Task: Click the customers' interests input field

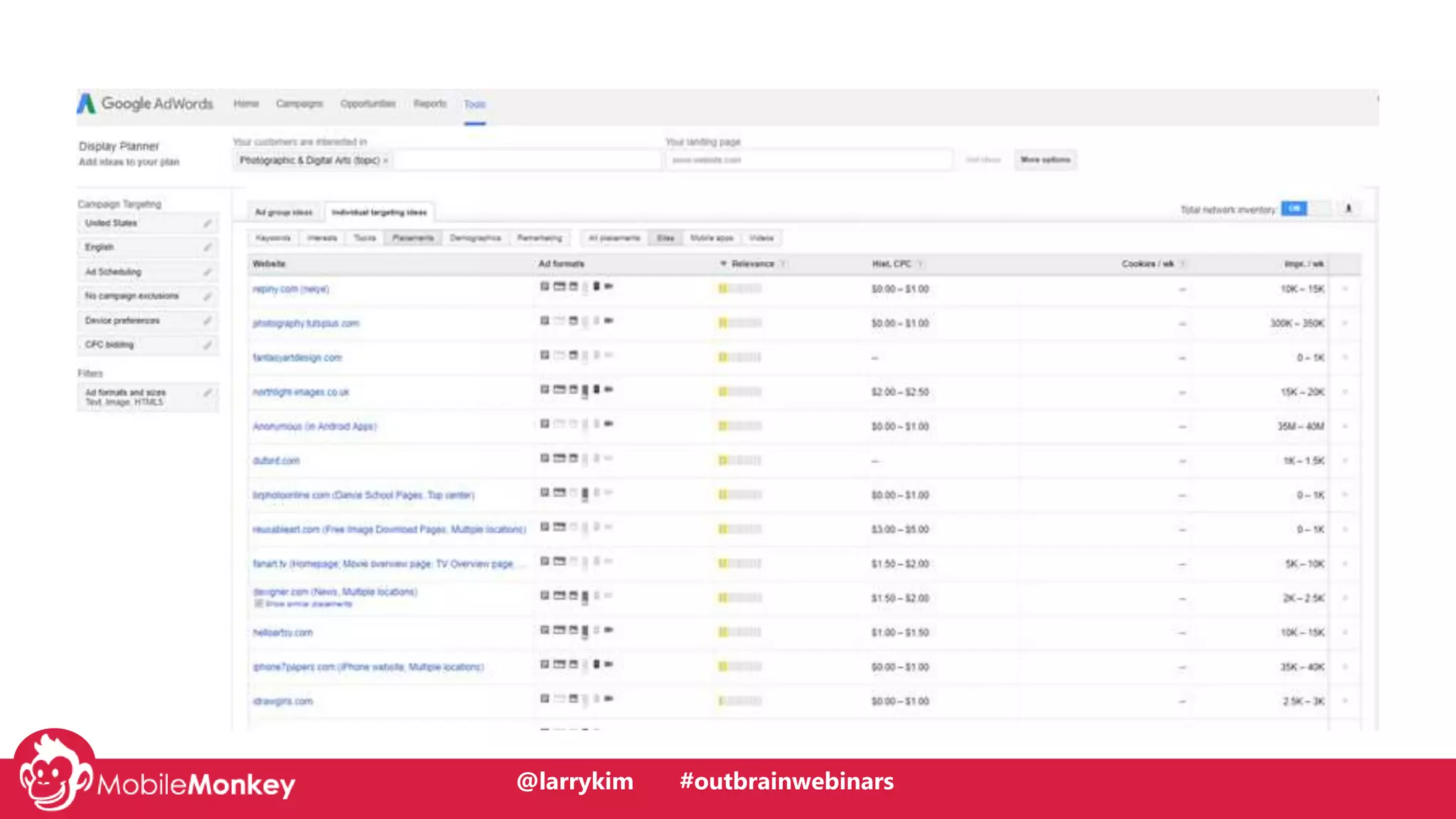Action: coord(447,161)
